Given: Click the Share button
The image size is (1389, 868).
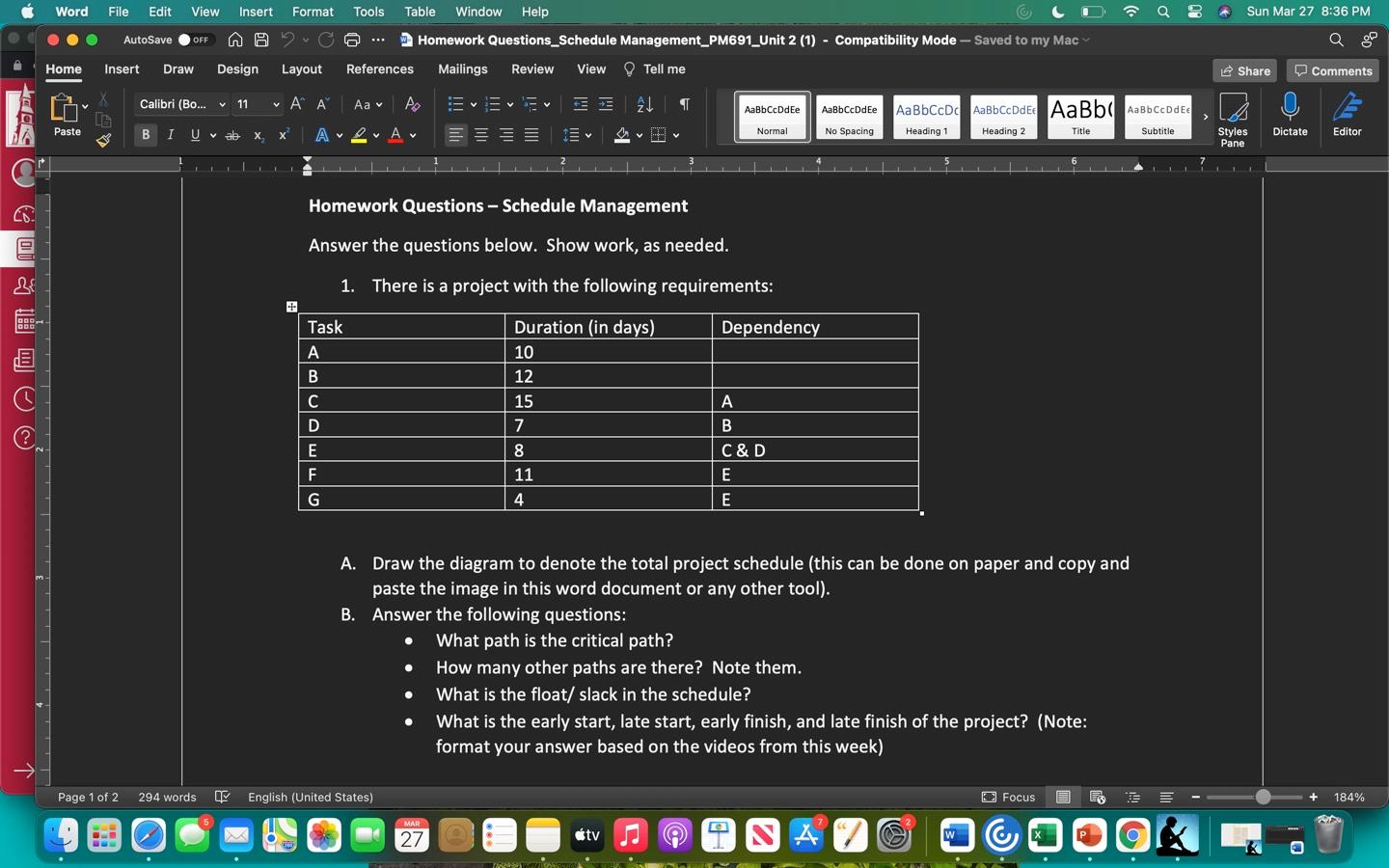Looking at the screenshot, I should (x=1245, y=70).
